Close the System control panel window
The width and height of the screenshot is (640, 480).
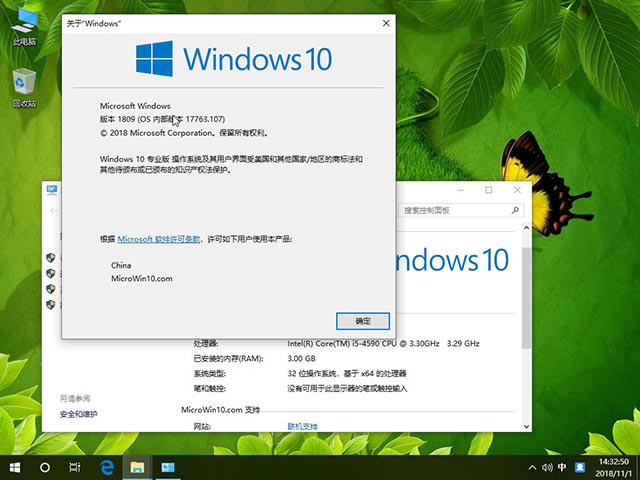(517, 190)
